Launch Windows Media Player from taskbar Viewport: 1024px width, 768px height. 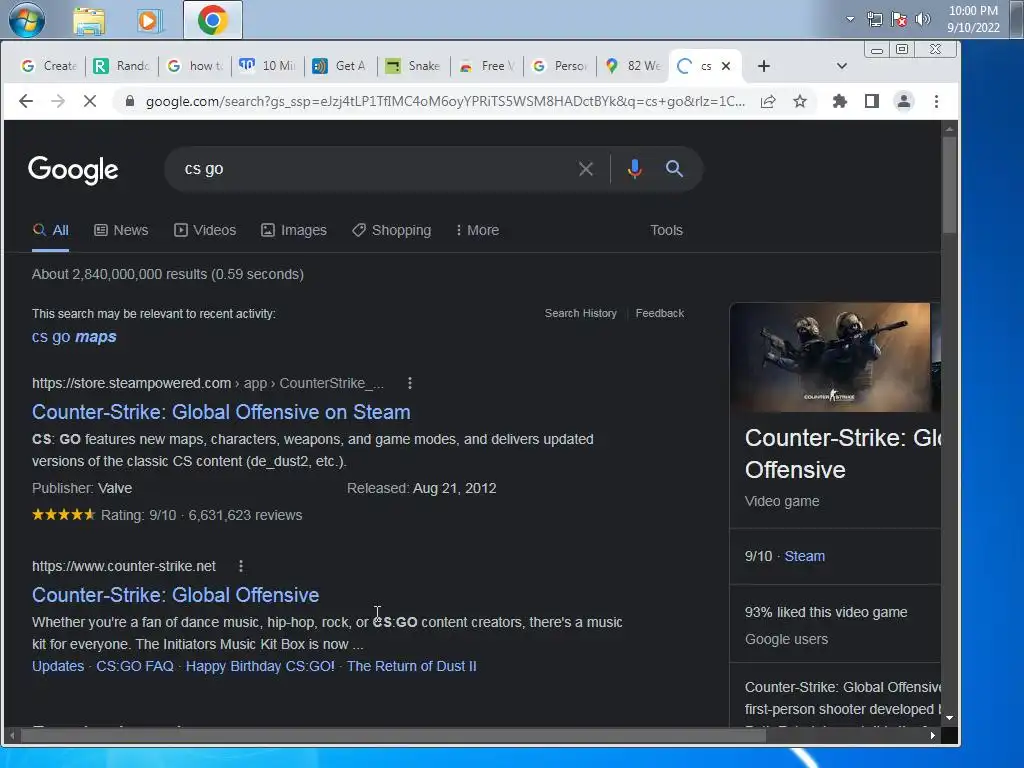tap(149, 21)
